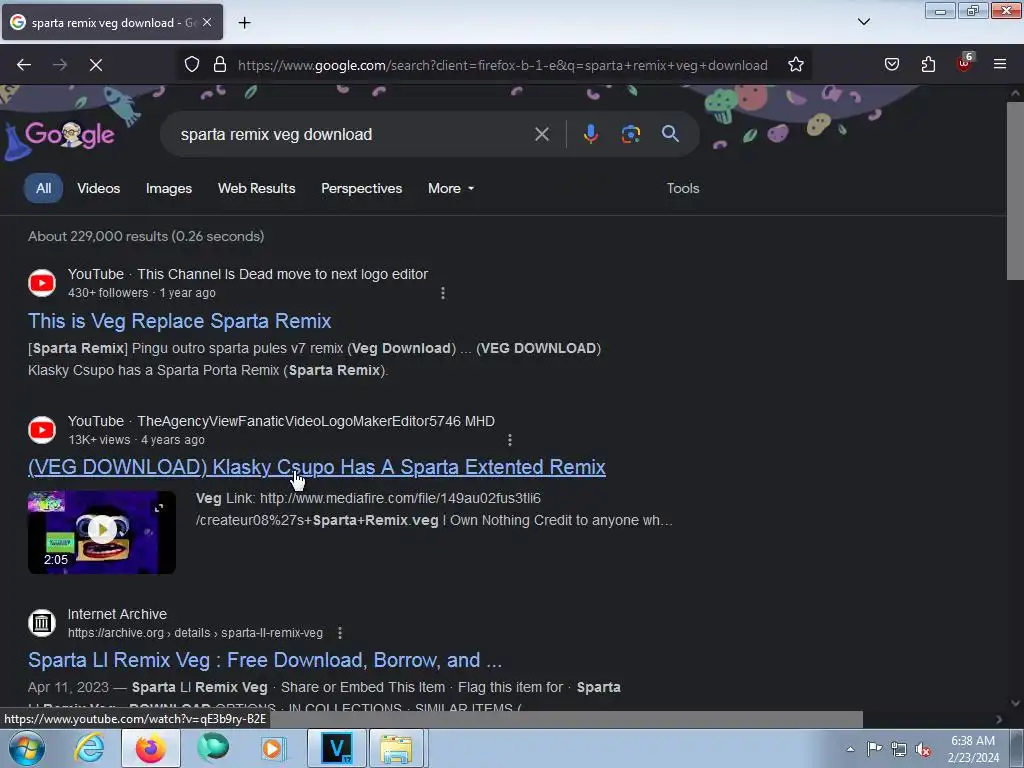Click the muted volume tray icon
The image size is (1024, 768).
pyautogui.click(x=923, y=749)
